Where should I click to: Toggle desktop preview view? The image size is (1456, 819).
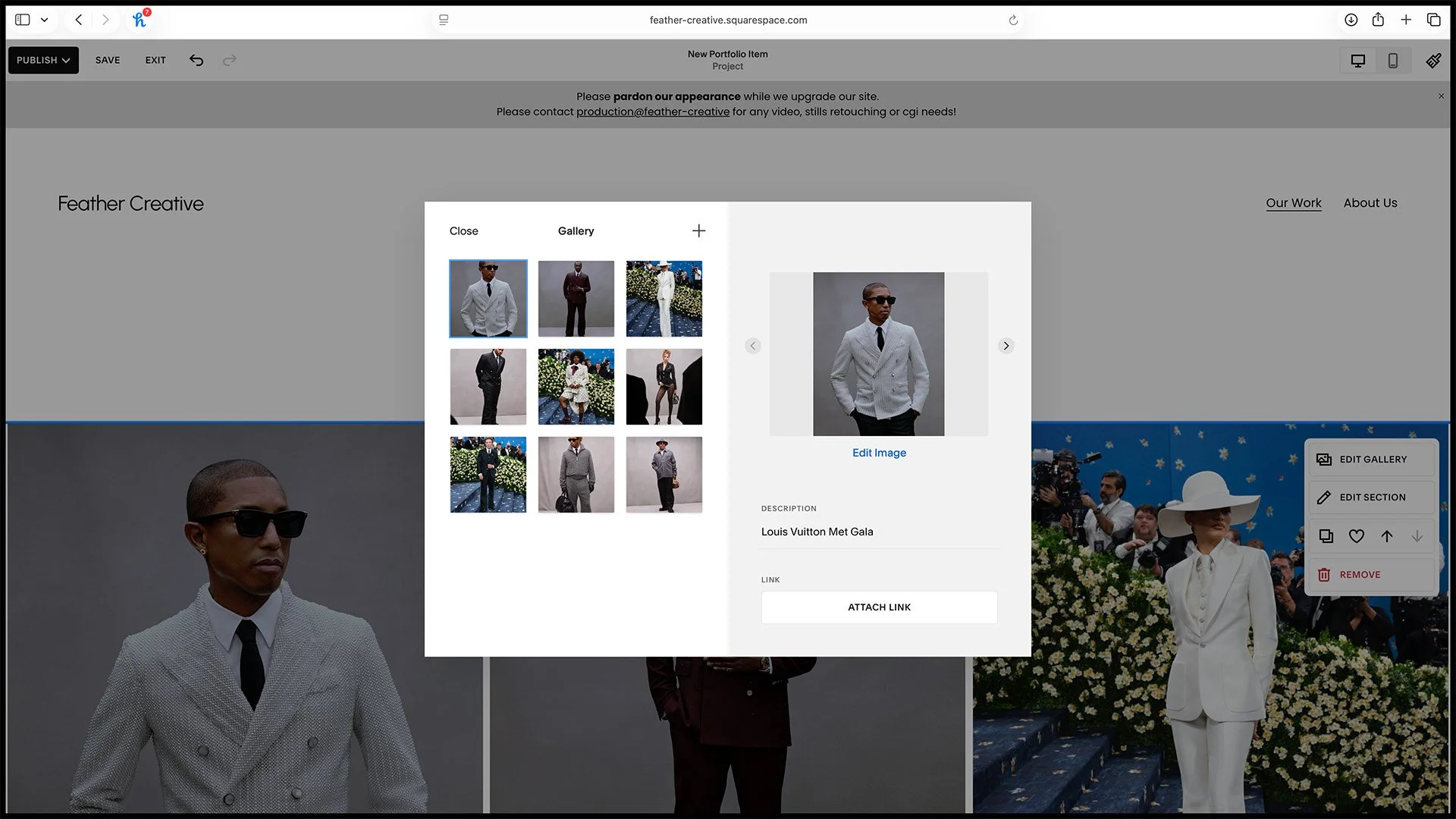[1357, 60]
